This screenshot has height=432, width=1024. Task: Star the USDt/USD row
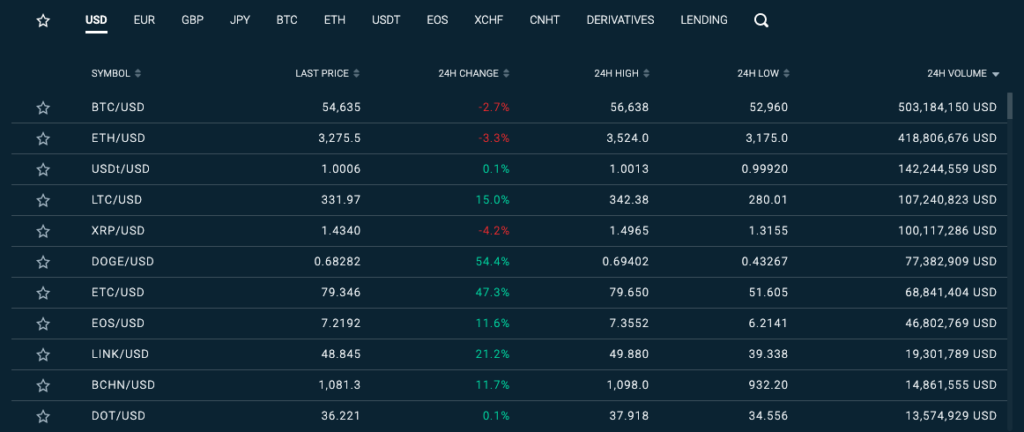pyautogui.click(x=43, y=170)
